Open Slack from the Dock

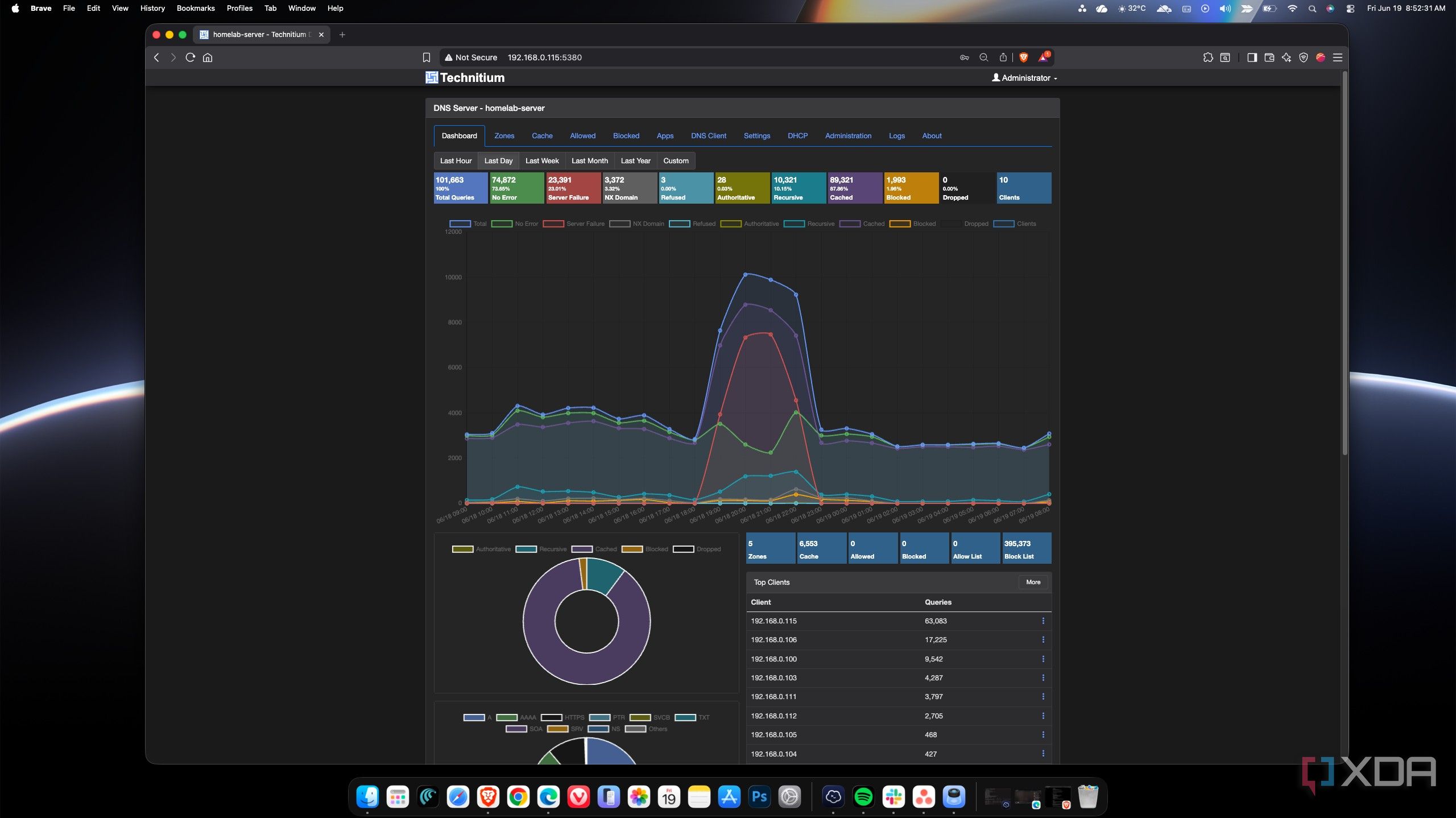(894, 797)
